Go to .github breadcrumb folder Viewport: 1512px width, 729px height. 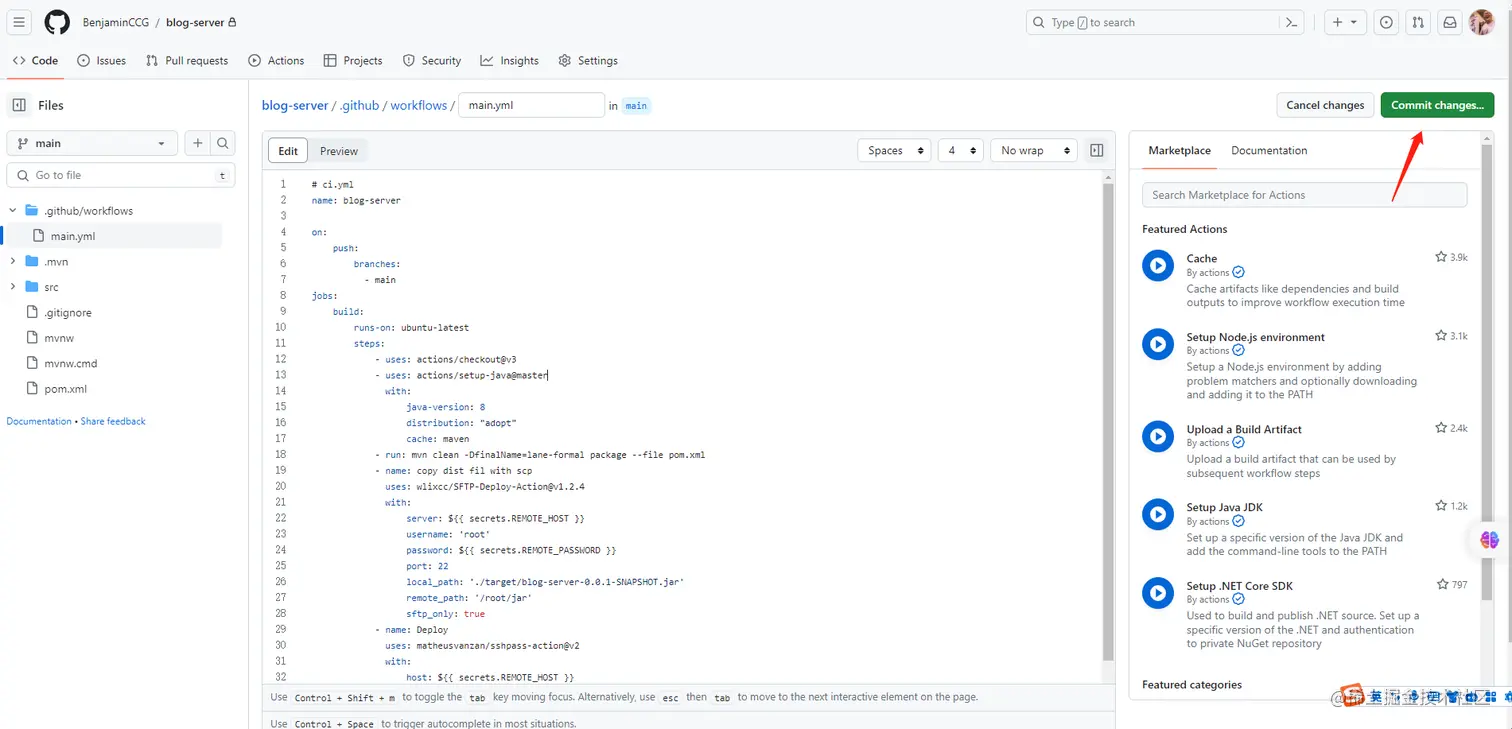tap(360, 105)
